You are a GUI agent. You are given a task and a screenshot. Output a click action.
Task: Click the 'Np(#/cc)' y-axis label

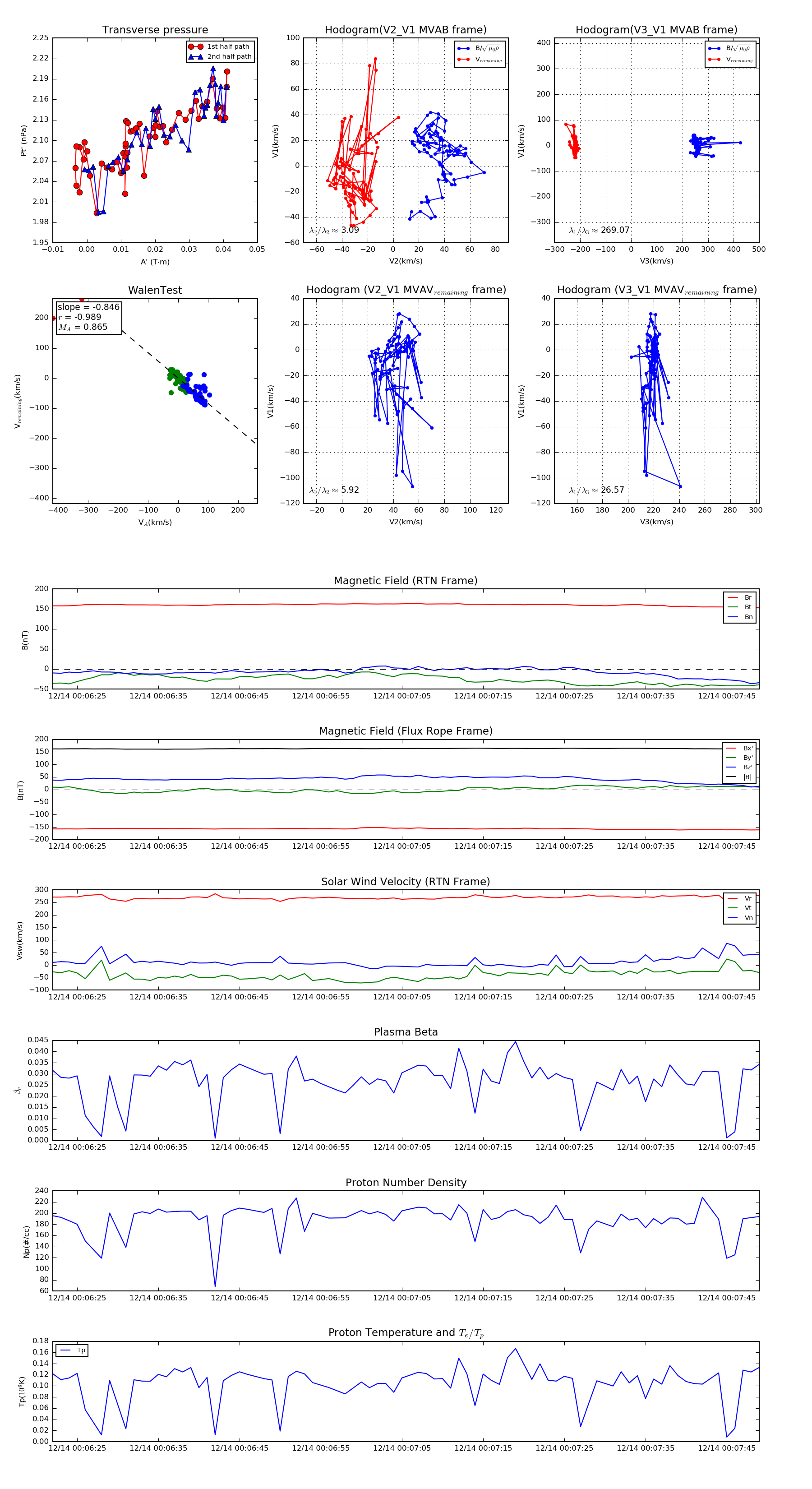(x=26, y=1241)
